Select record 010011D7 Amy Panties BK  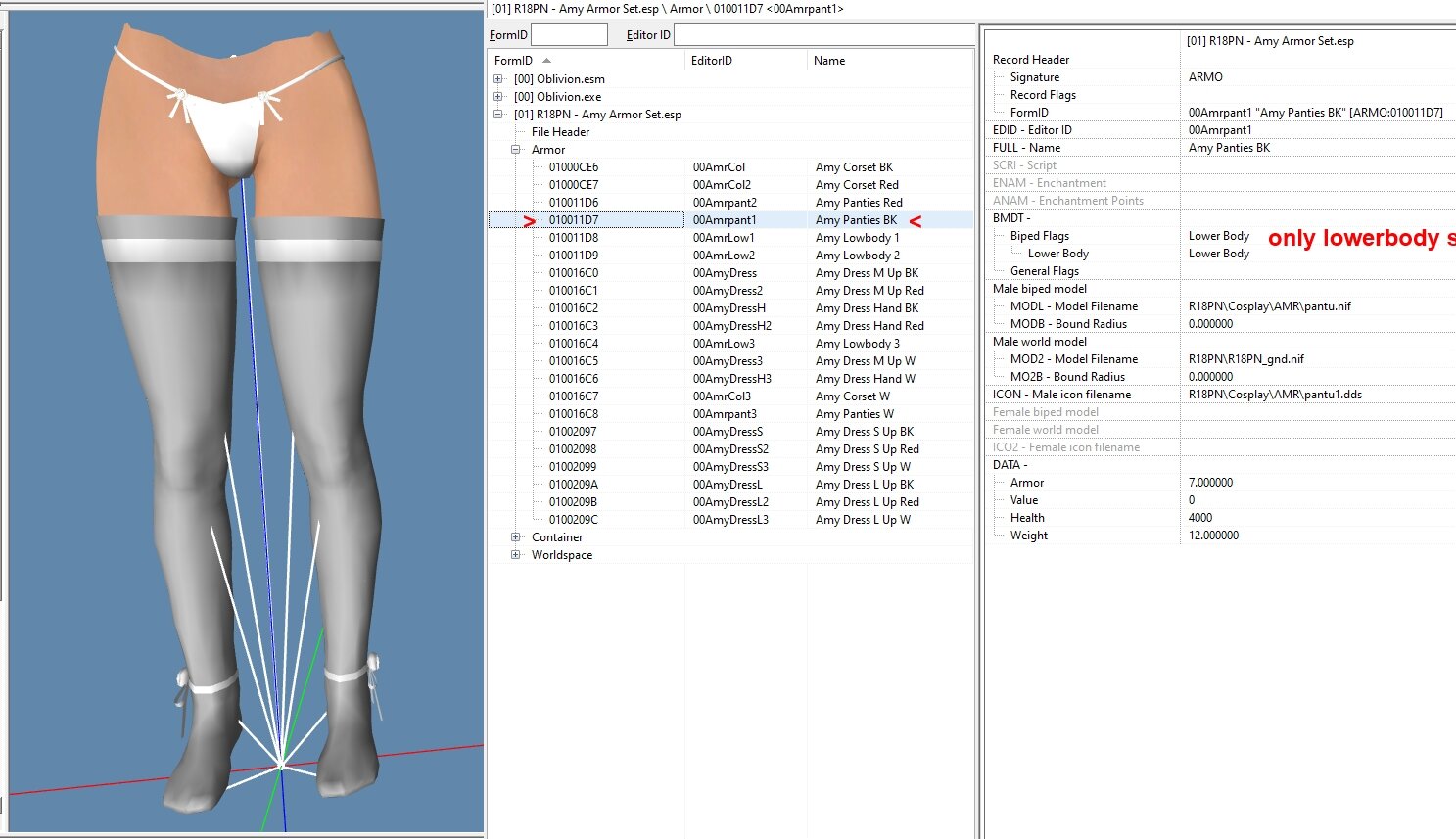(x=730, y=220)
